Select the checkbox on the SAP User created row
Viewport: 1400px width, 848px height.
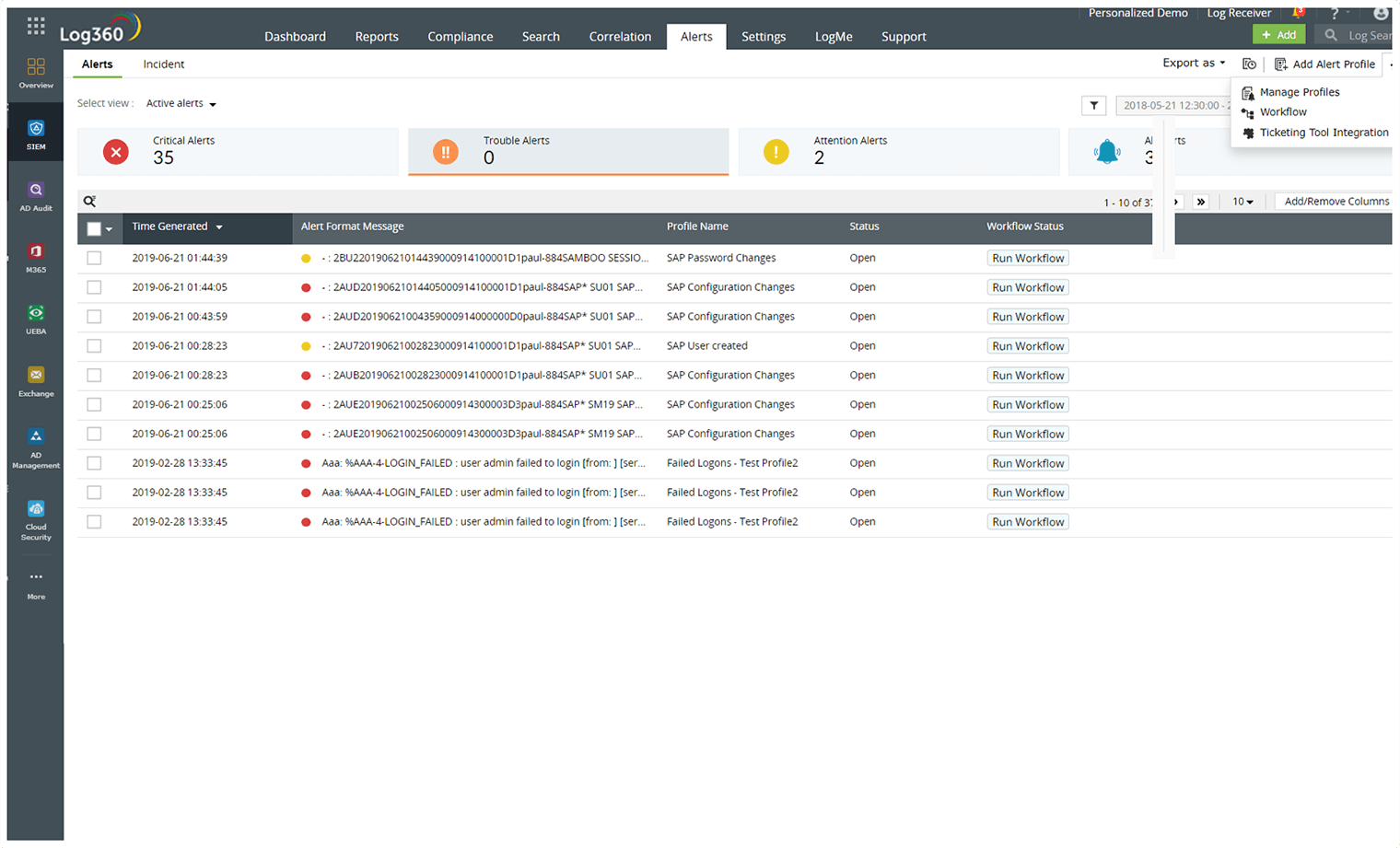point(93,345)
